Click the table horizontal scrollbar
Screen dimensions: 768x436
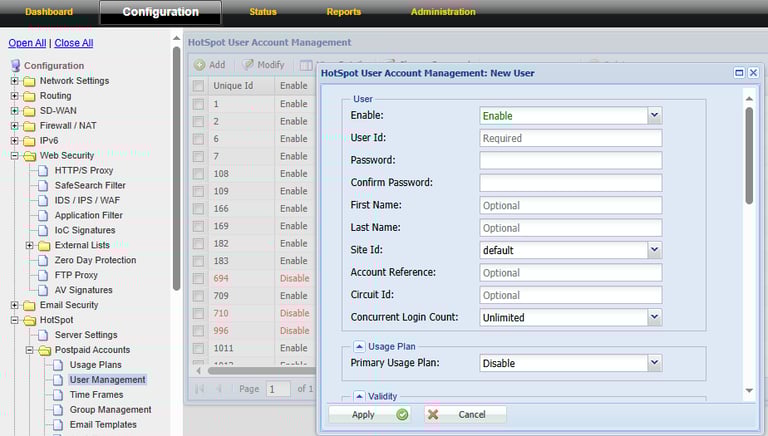pyautogui.click(x=261, y=371)
